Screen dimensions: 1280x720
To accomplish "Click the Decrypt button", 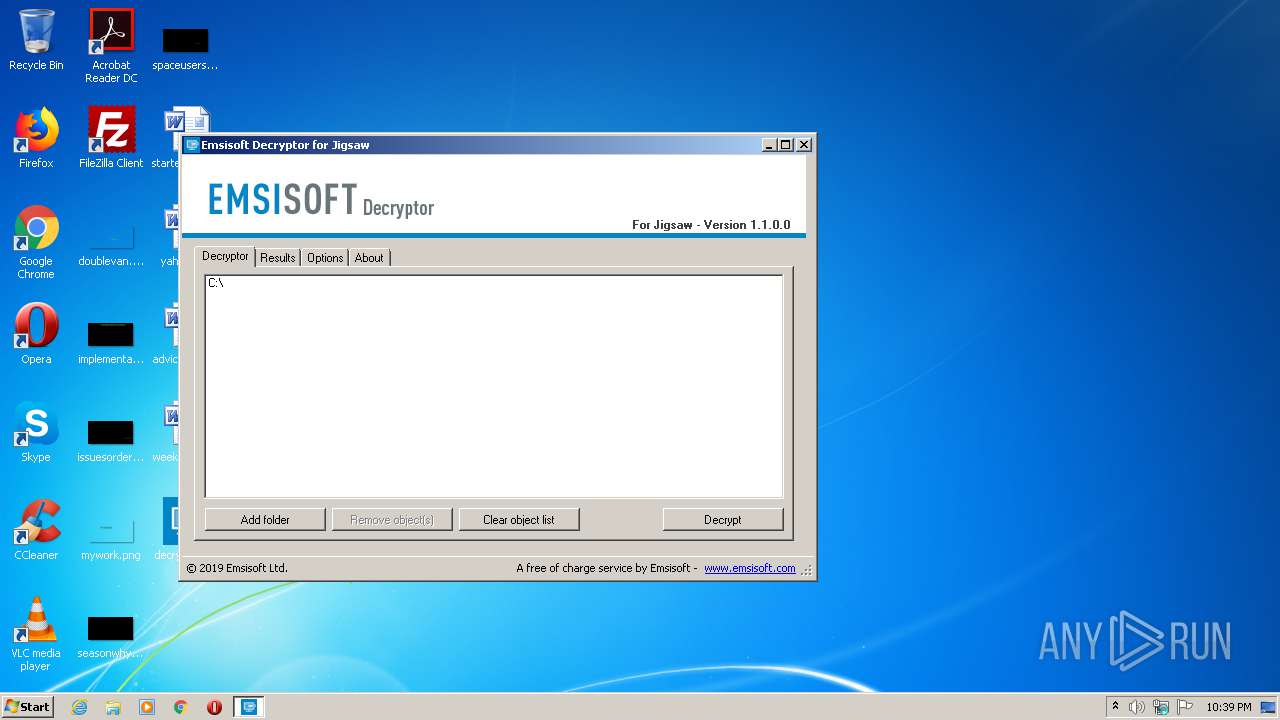I will (723, 520).
